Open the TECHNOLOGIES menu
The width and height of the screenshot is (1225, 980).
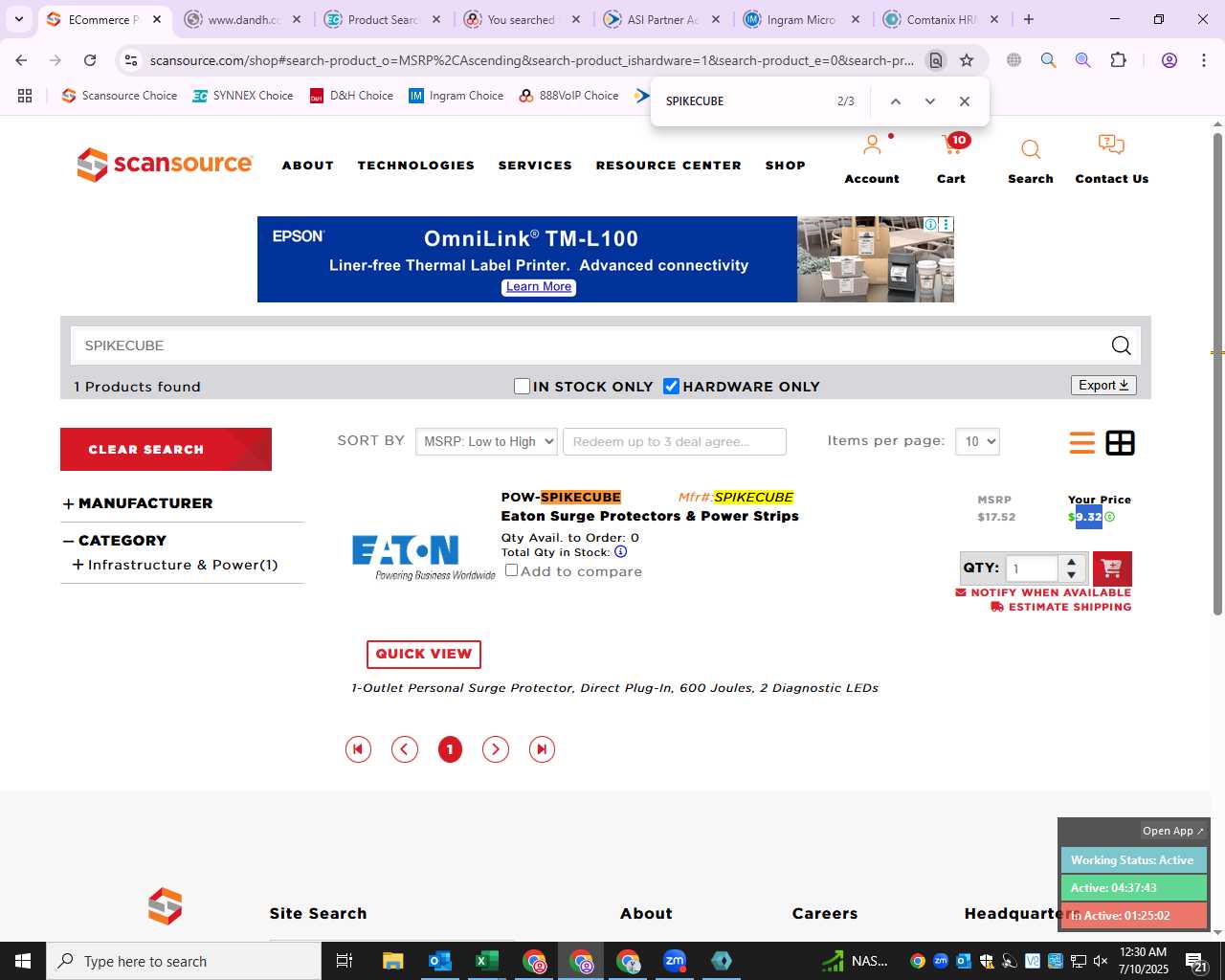point(415,166)
